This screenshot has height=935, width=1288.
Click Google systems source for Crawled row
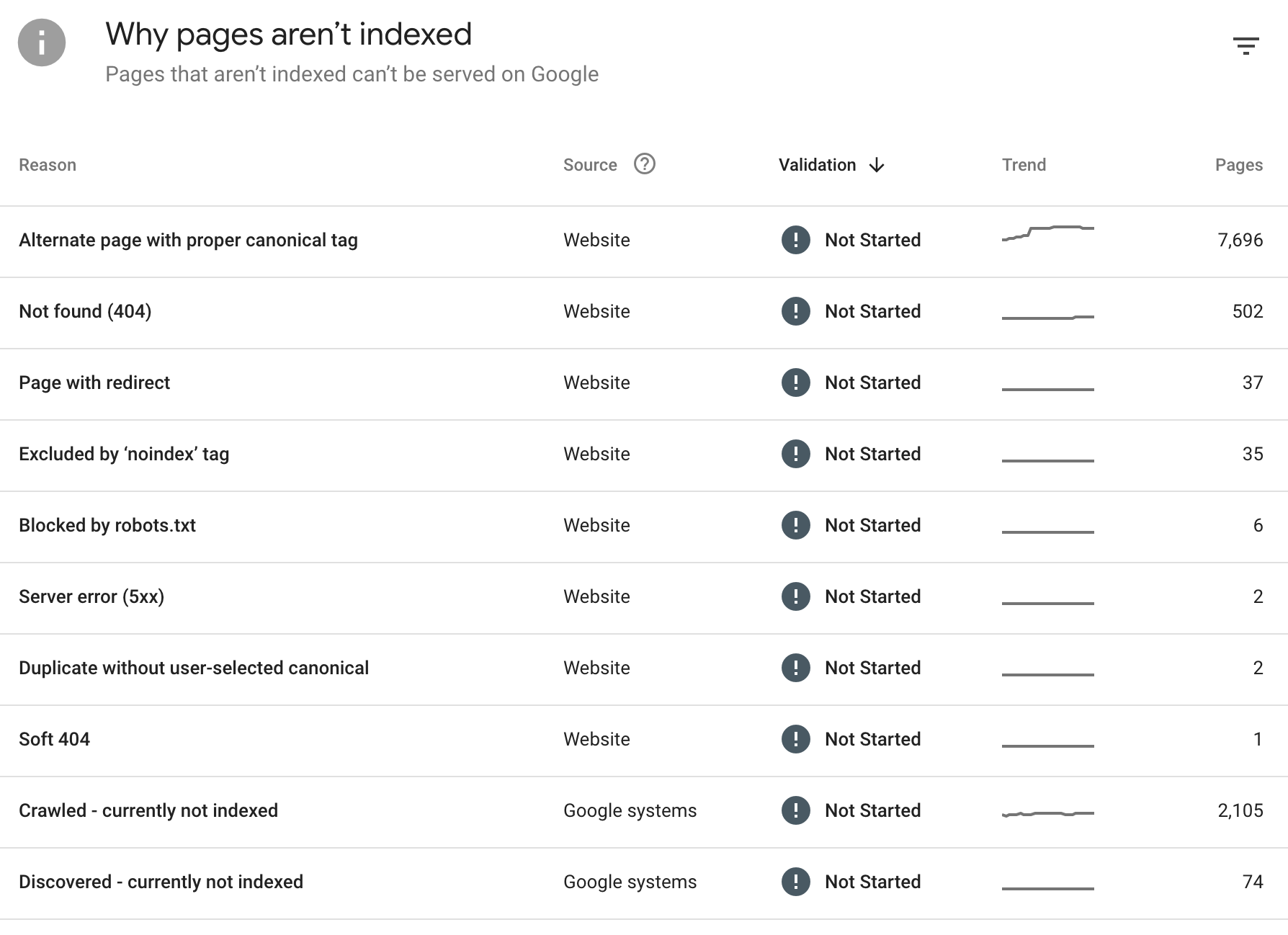pos(630,810)
